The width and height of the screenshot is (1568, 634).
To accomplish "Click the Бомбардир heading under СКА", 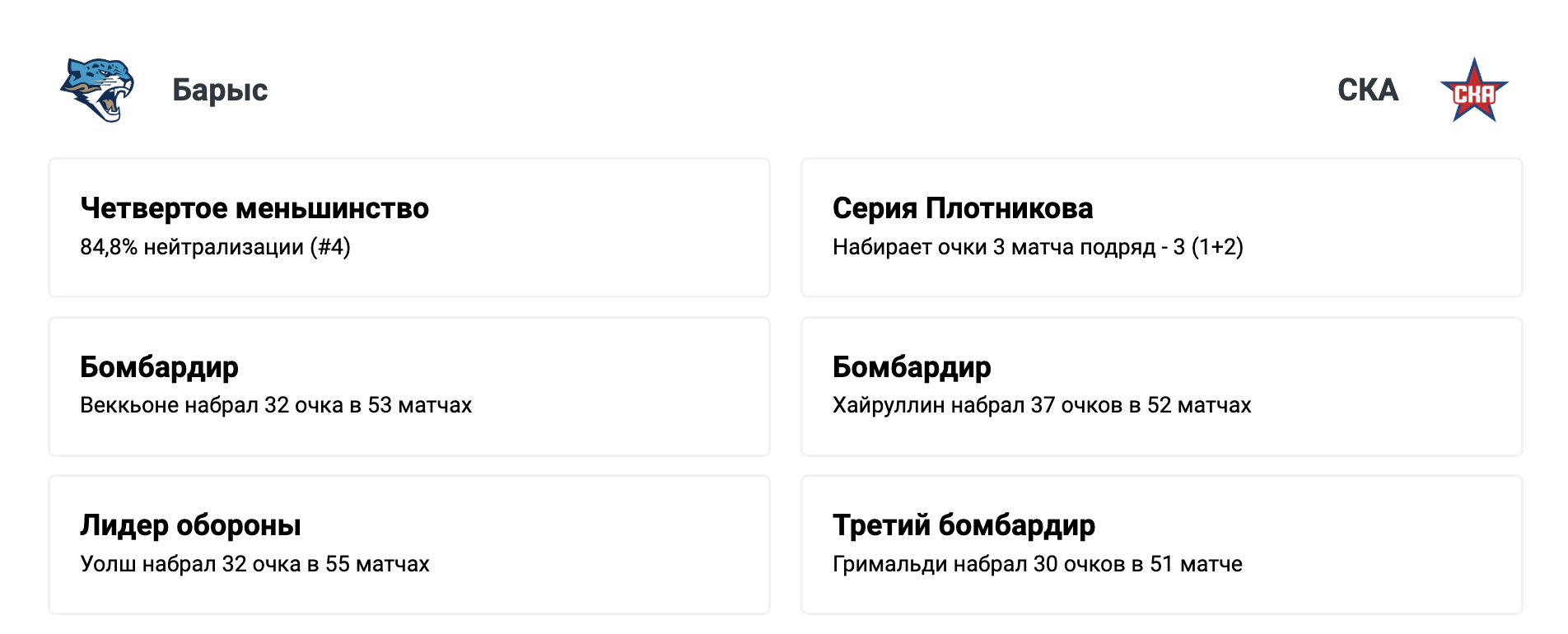I will click(911, 367).
